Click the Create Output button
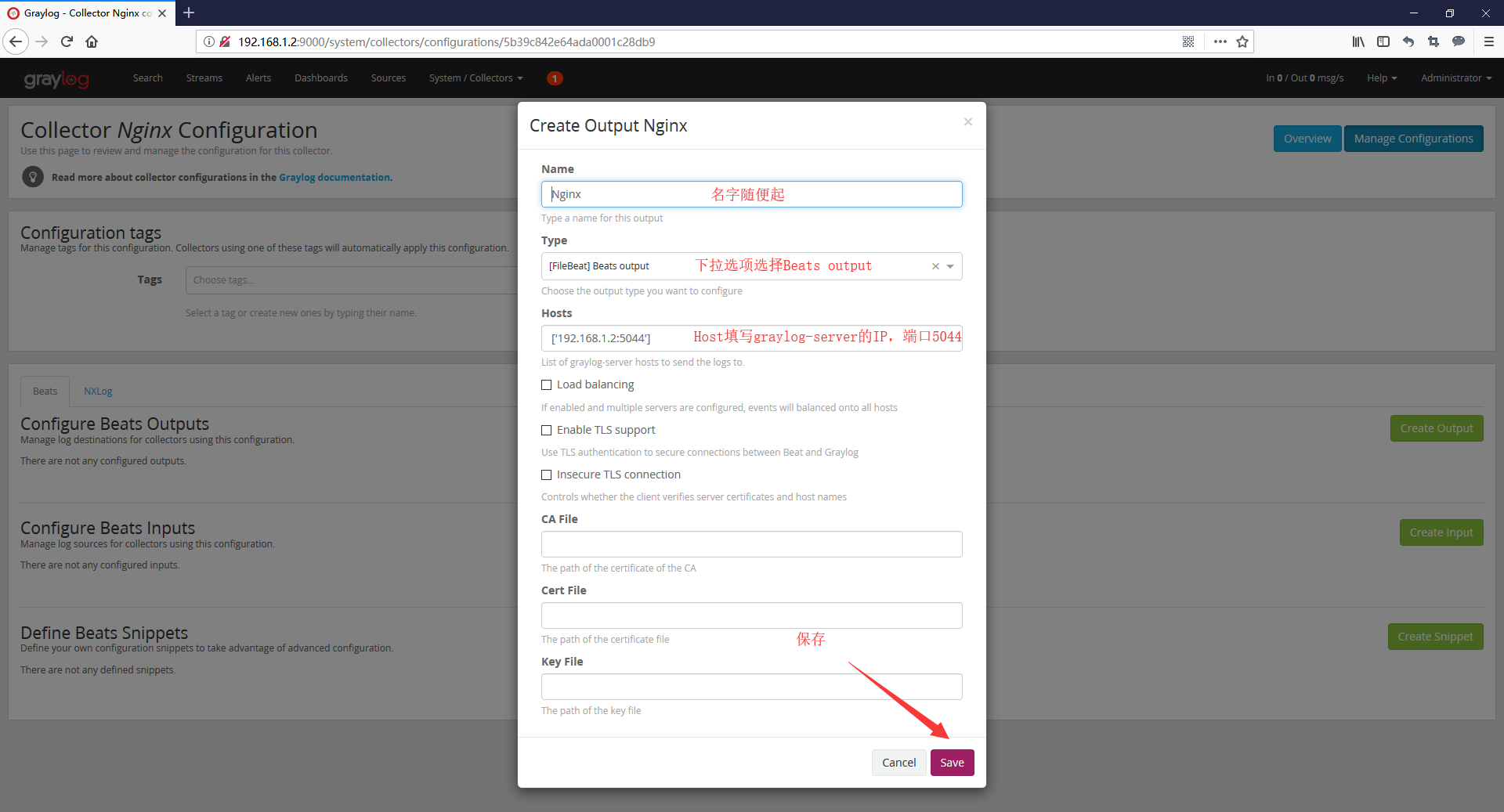The image size is (1504, 812). coord(1437,428)
